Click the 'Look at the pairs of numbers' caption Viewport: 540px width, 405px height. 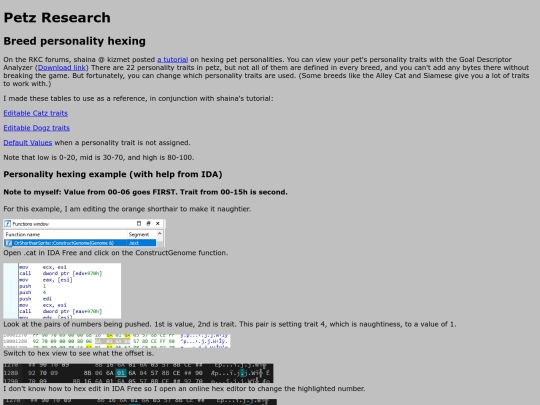click(230, 324)
